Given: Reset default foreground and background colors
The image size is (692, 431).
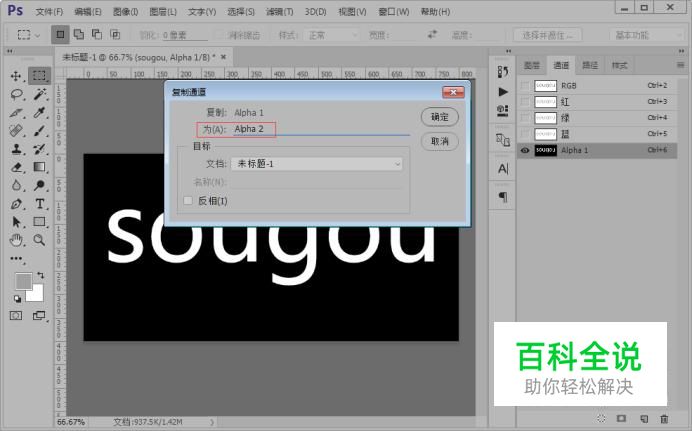Looking at the screenshot, I should coord(17,299).
